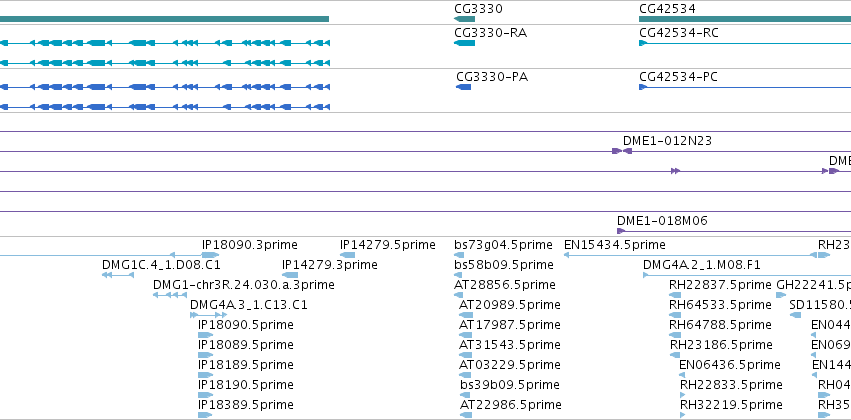The image size is (851, 420).
Task: Select the RH64788.5prime EST
Action: pyautogui.click(x=675, y=335)
